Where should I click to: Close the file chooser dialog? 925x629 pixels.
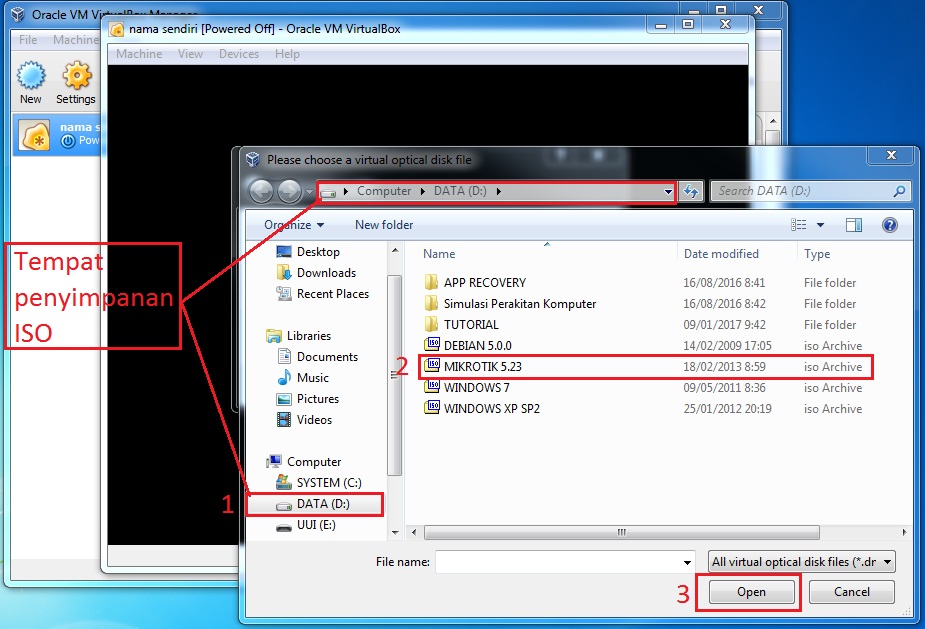(x=891, y=155)
